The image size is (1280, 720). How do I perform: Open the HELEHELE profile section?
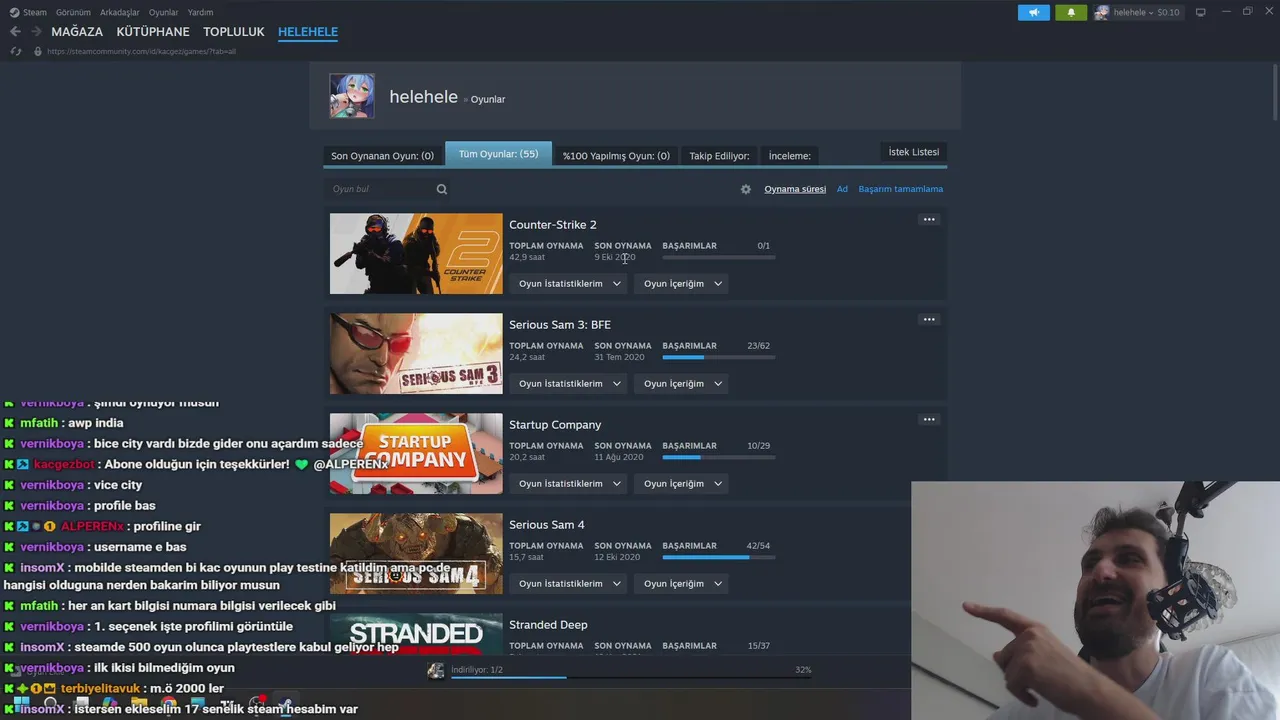pos(308,32)
